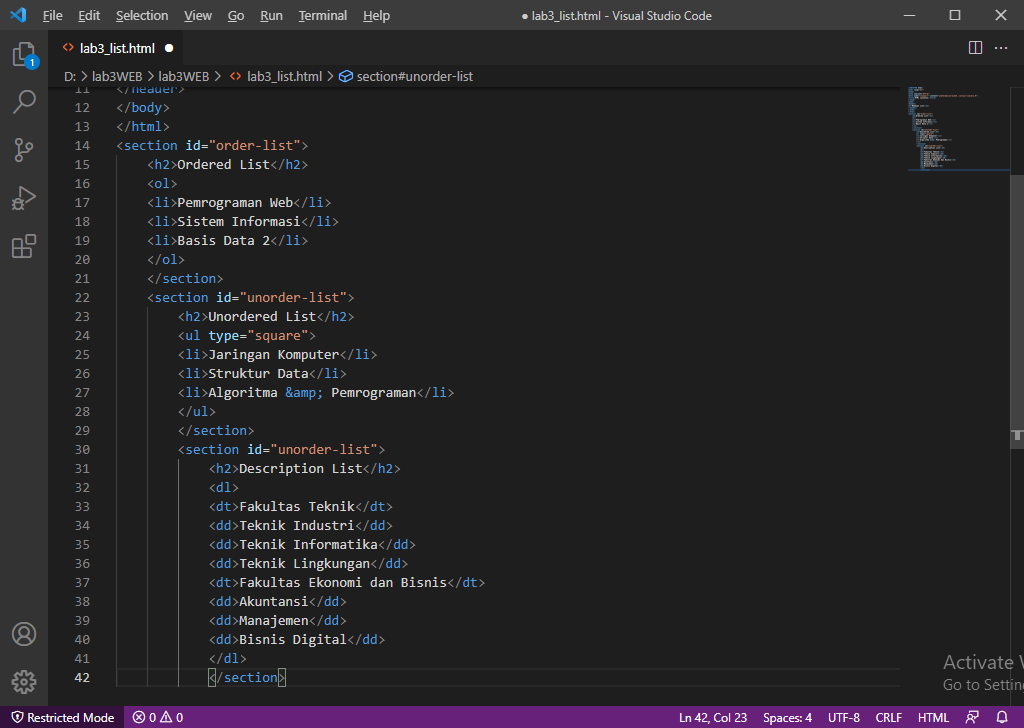Open the Terminal menu
This screenshot has height=728, width=1024.
coord(322,15)
